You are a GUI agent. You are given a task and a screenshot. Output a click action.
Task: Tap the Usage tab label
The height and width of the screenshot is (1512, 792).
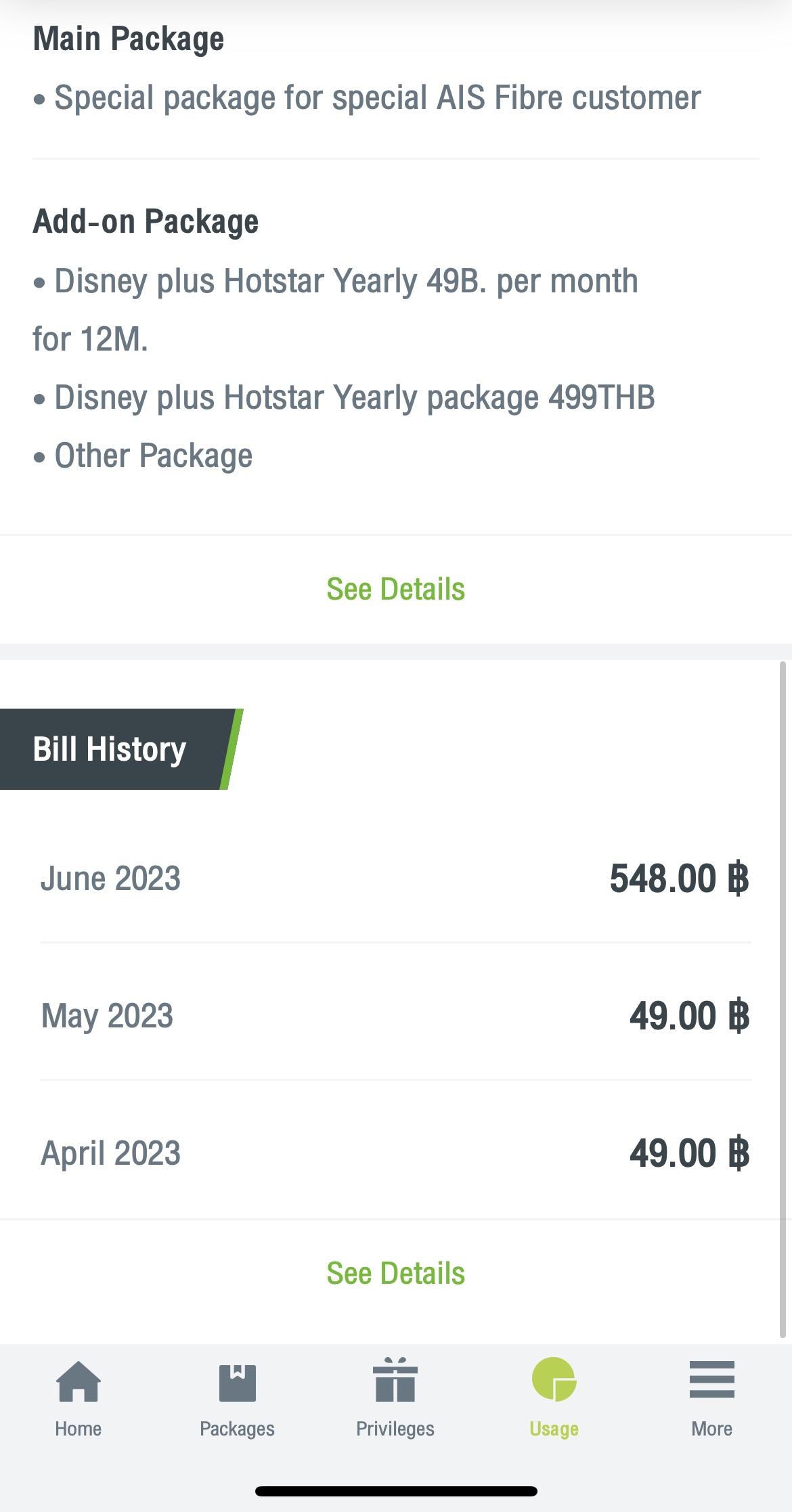(x=554, y=1429)
